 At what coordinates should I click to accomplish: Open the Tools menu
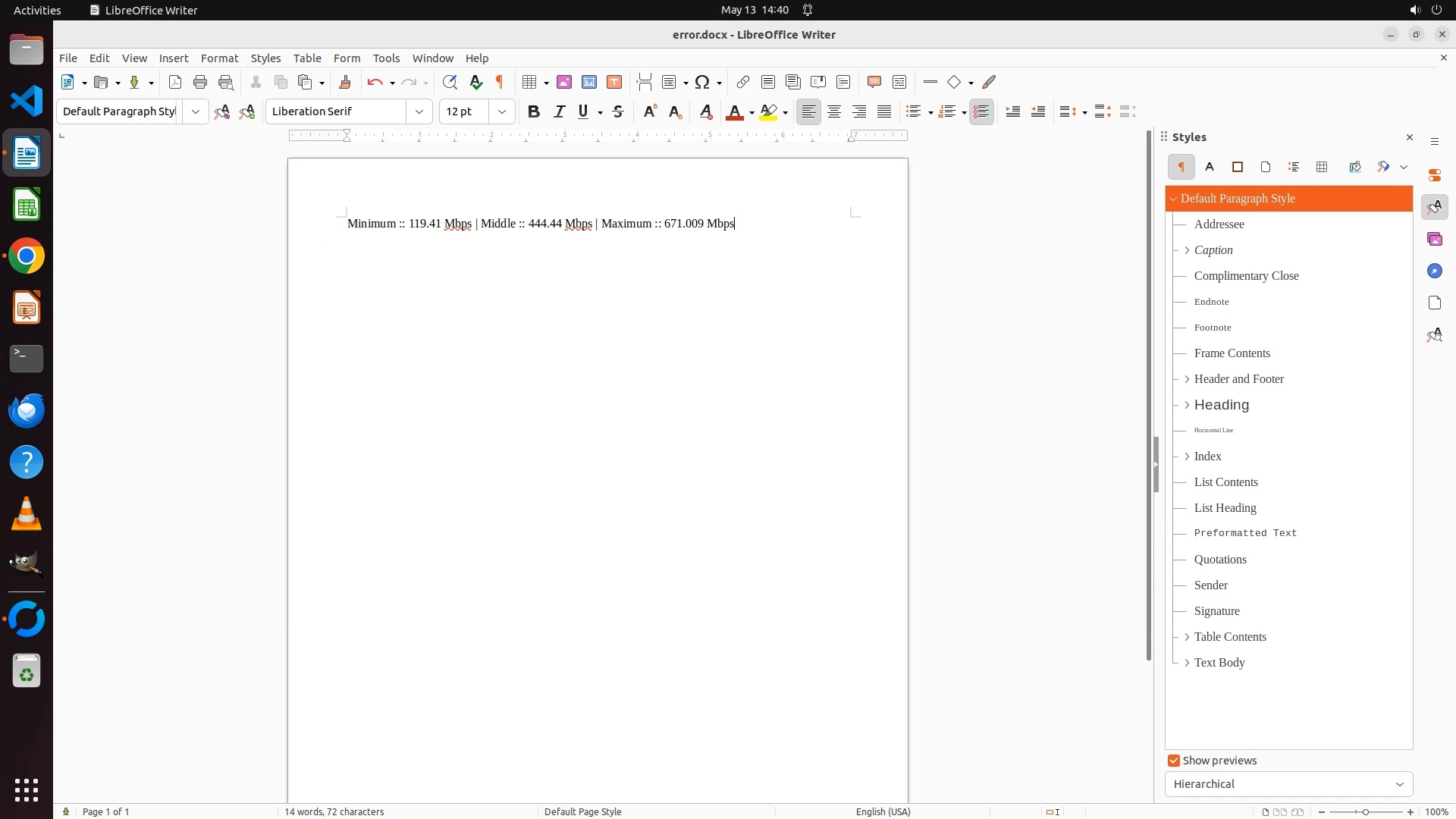pos(386,58)
